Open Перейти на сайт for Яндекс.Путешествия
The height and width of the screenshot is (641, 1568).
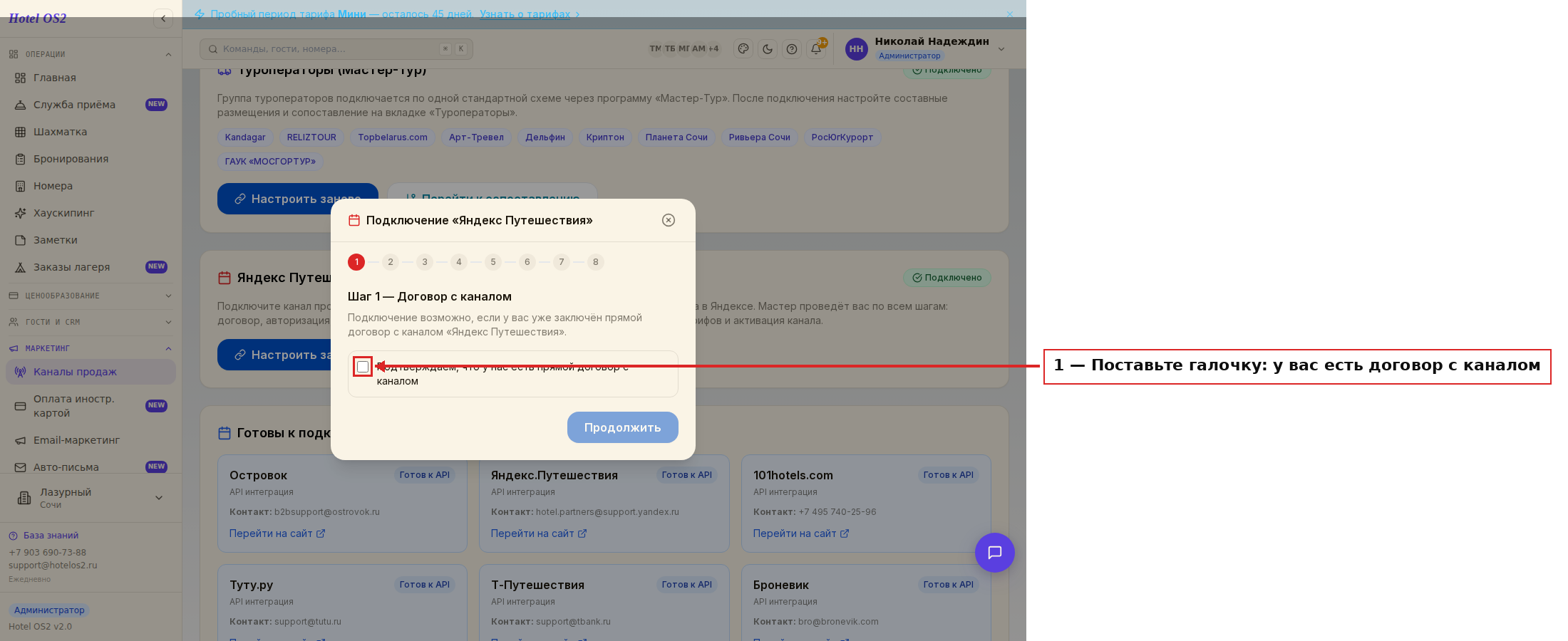pos(539,533)
